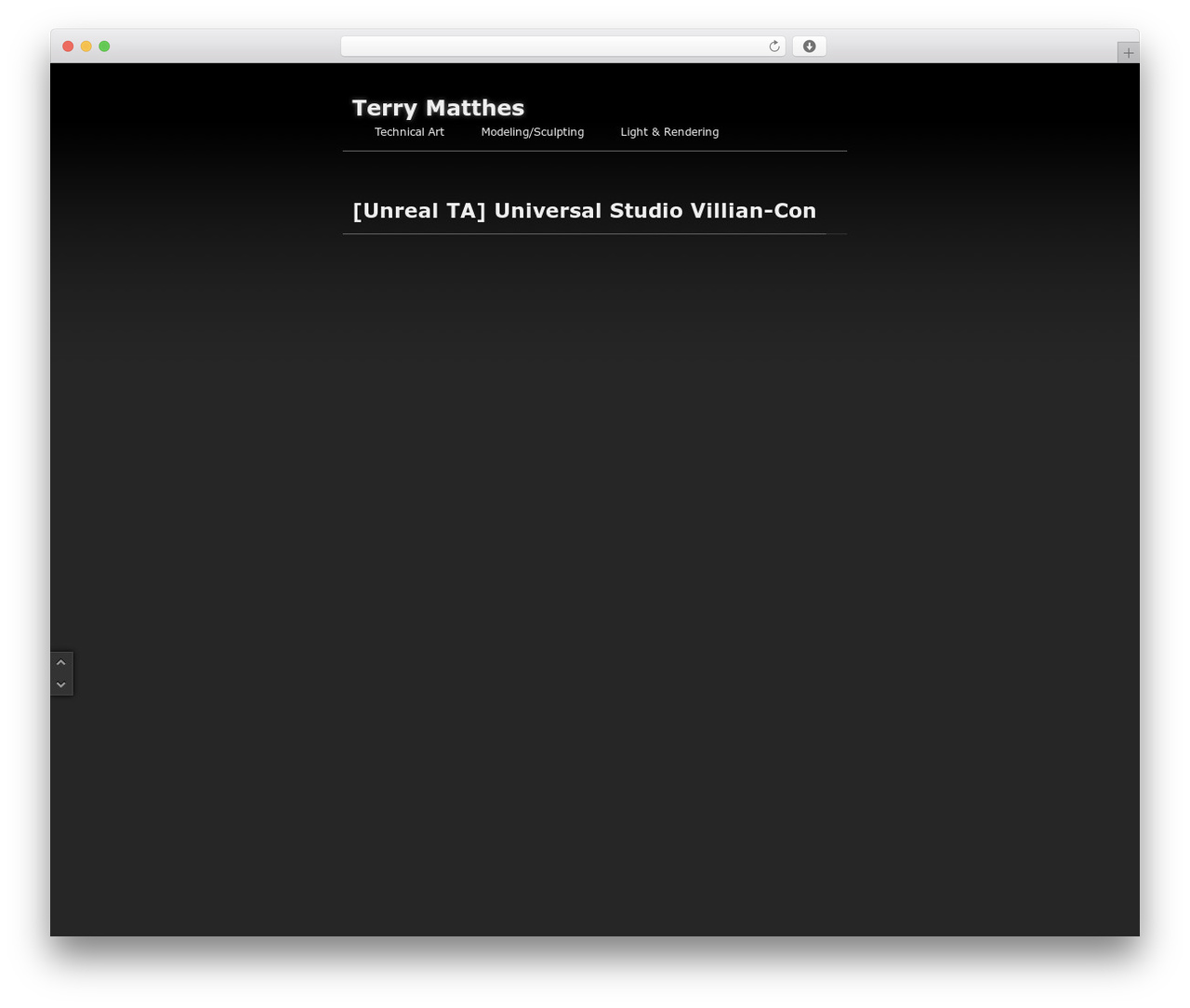The height and width of the screenshot is (1008, 1190).
Task: Maximize the window with the green button
Action: click(x=104, y=46)
